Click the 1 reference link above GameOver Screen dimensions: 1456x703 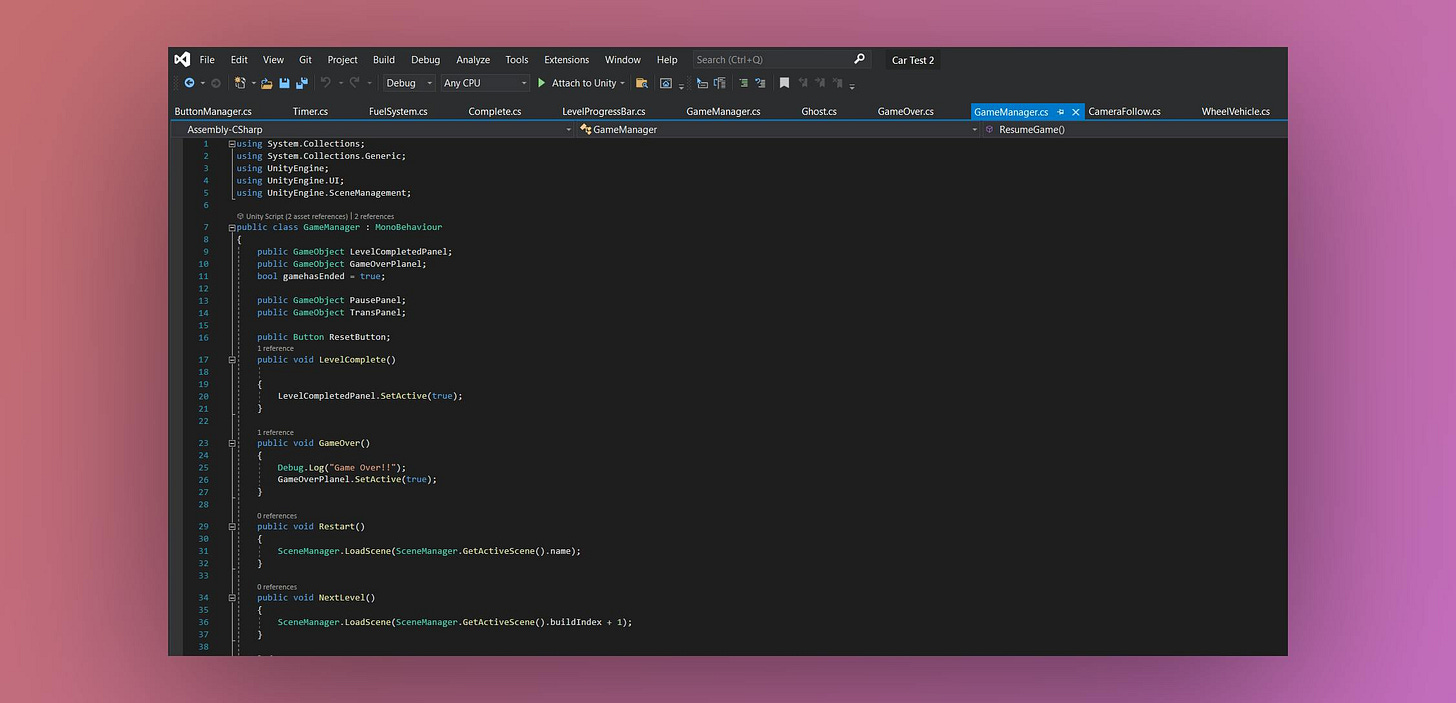(274, 432)
